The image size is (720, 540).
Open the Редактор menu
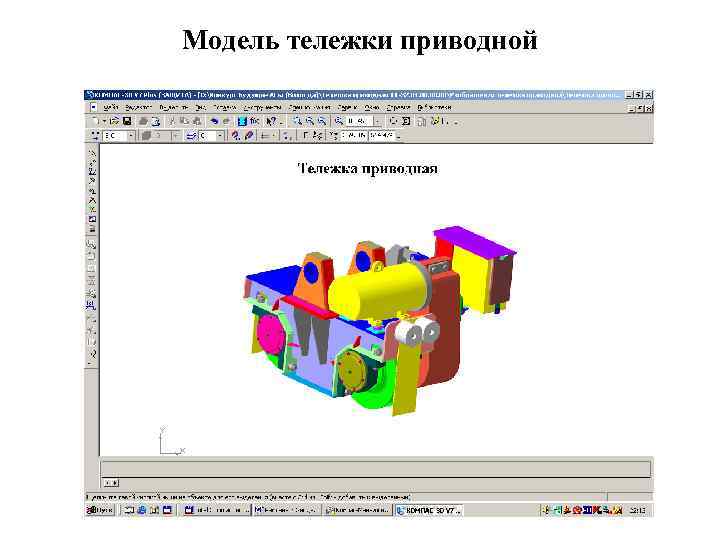tap(138, 107)
